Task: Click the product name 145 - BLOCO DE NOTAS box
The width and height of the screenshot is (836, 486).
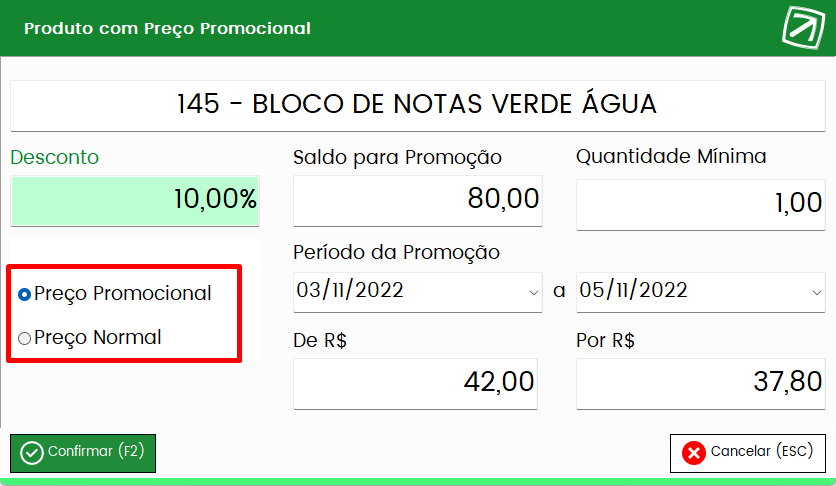Action: (x=418, y=106)
